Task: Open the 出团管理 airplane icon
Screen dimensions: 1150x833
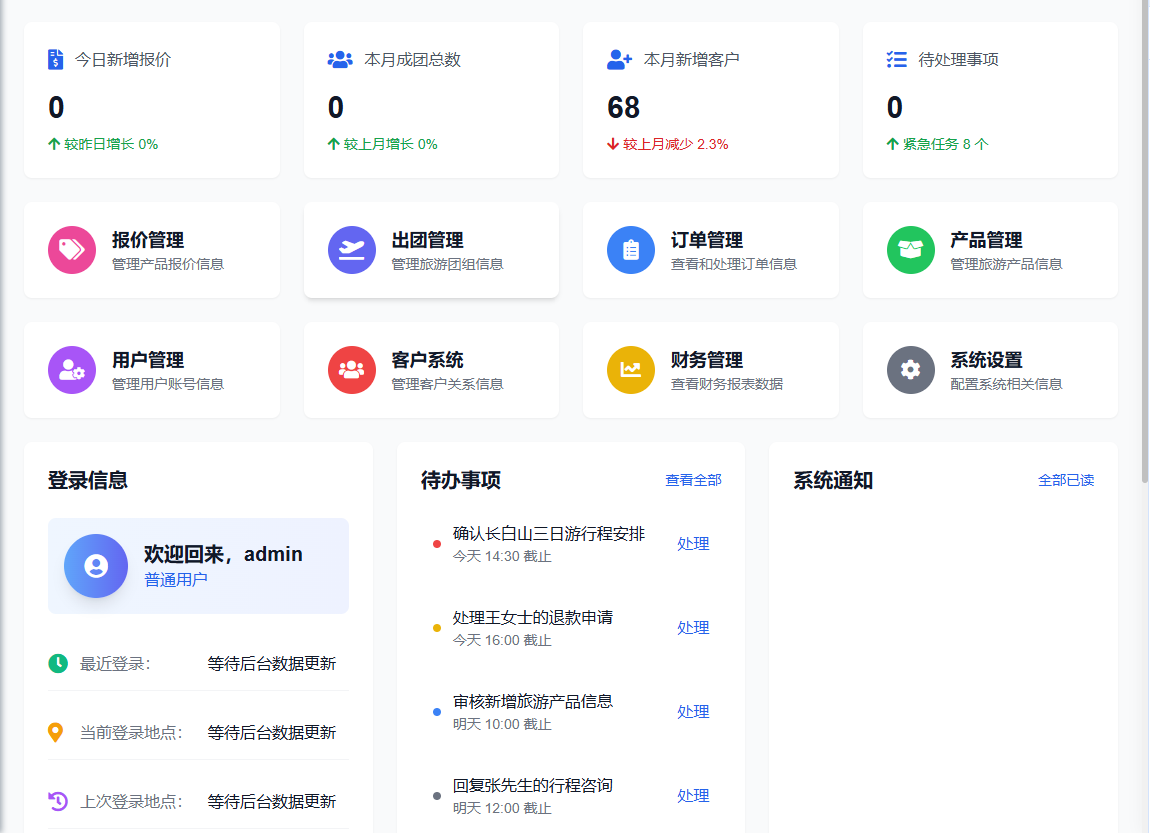Action: pyautogui.click(x=351, y=250)
